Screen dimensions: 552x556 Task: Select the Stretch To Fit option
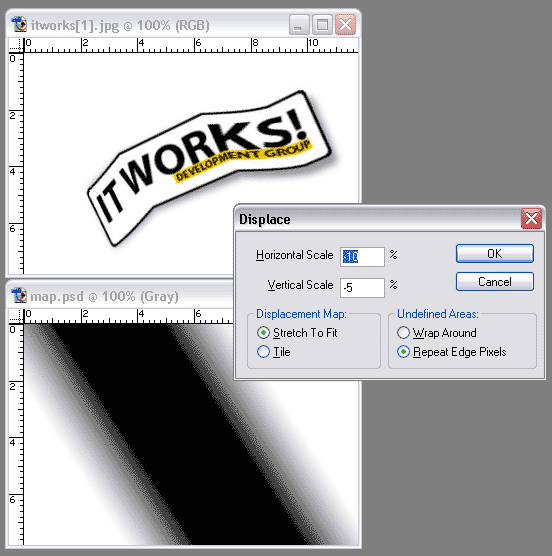pos(297,333)
